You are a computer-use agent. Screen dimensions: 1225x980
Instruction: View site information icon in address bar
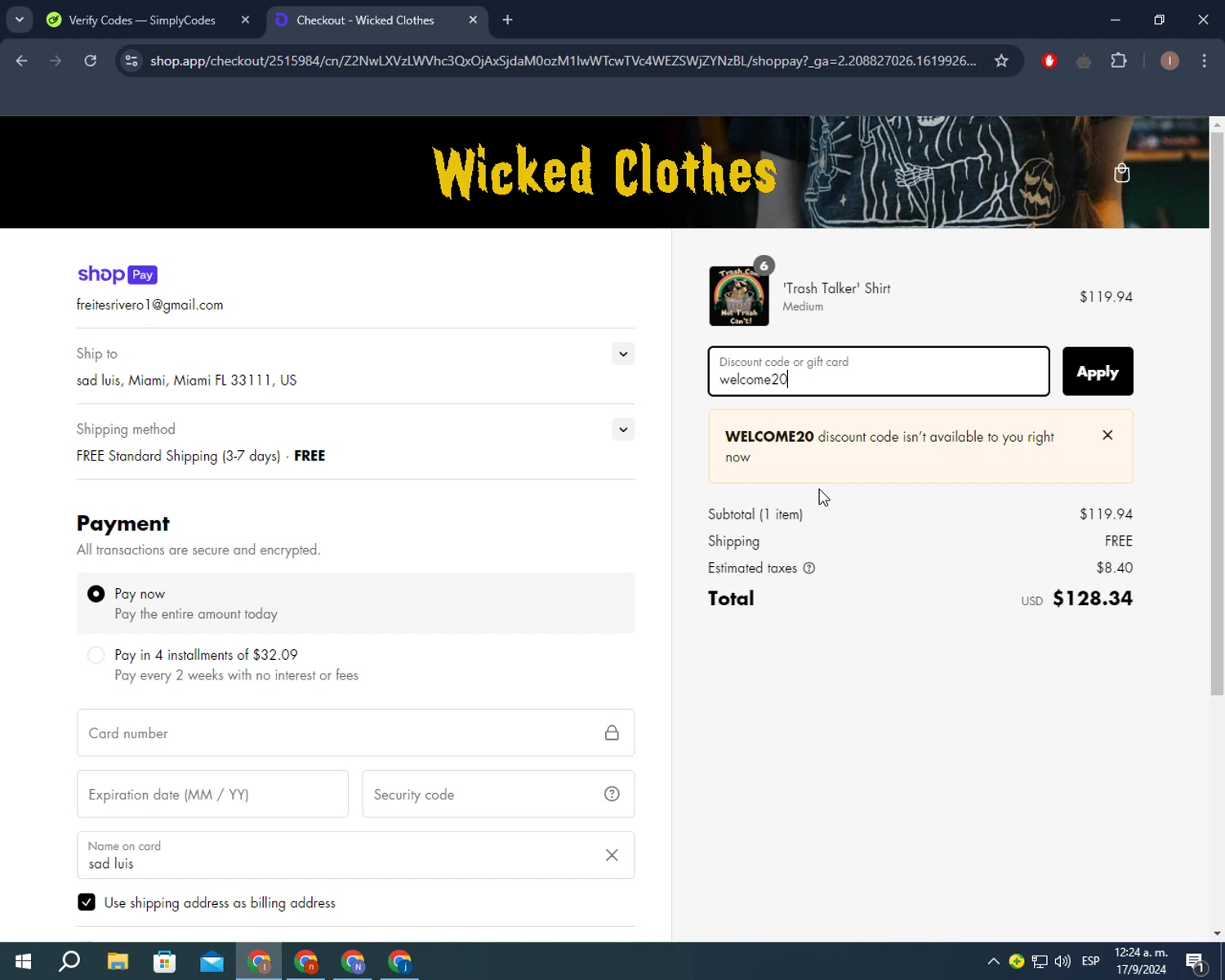(x=131, y=60)
